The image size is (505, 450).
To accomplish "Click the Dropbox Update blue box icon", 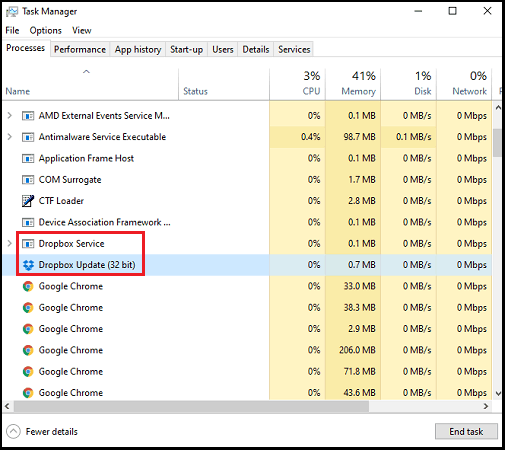I will [28, 265].
